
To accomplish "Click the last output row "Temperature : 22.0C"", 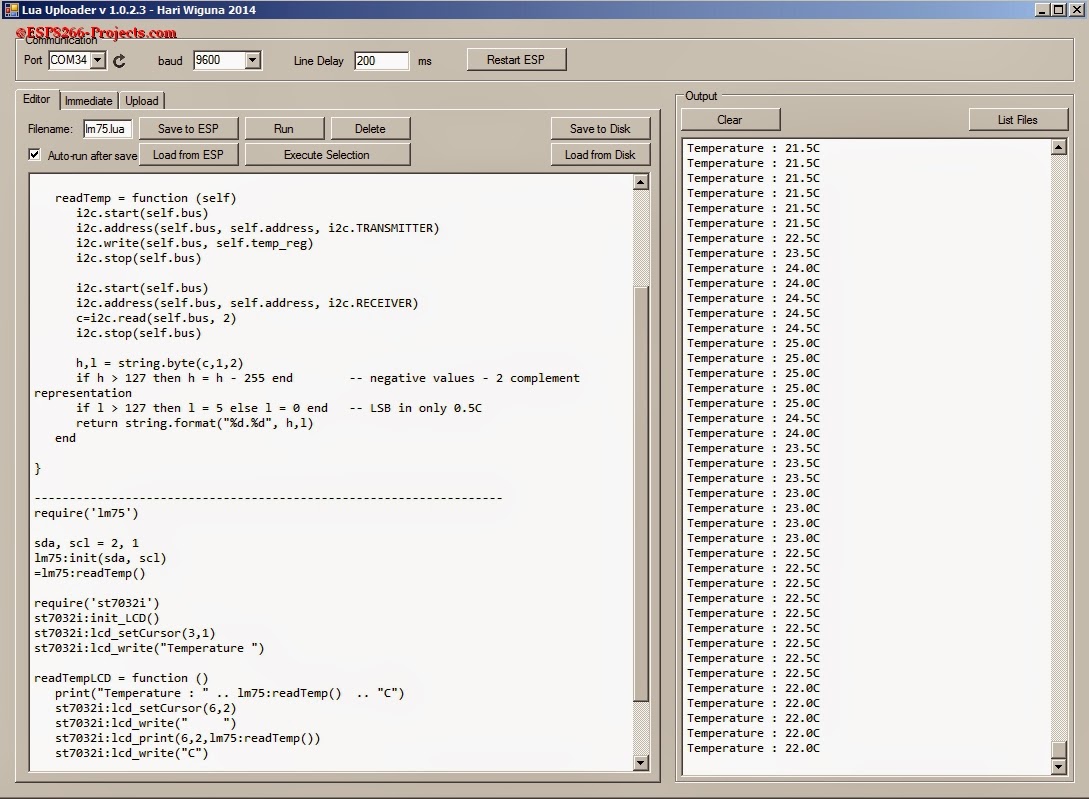I will coord(753,748).
